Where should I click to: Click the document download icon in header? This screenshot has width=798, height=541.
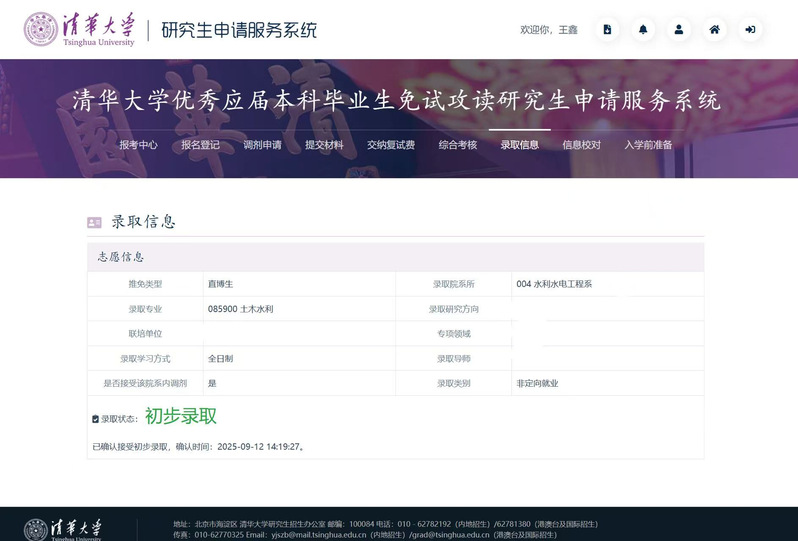607,30
